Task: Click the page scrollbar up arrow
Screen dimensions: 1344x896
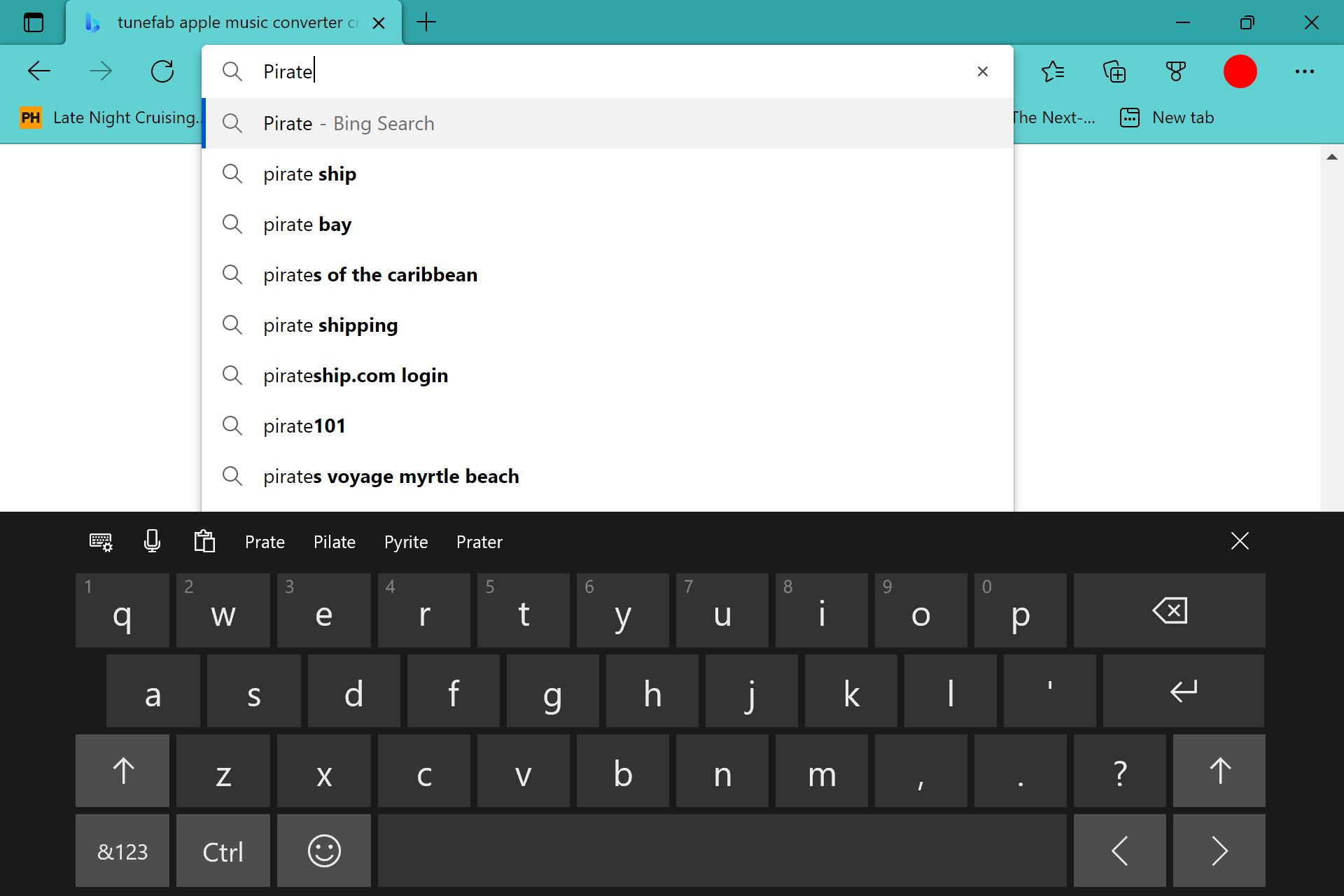Action: pyautogui.click(x=1331, y=157)
